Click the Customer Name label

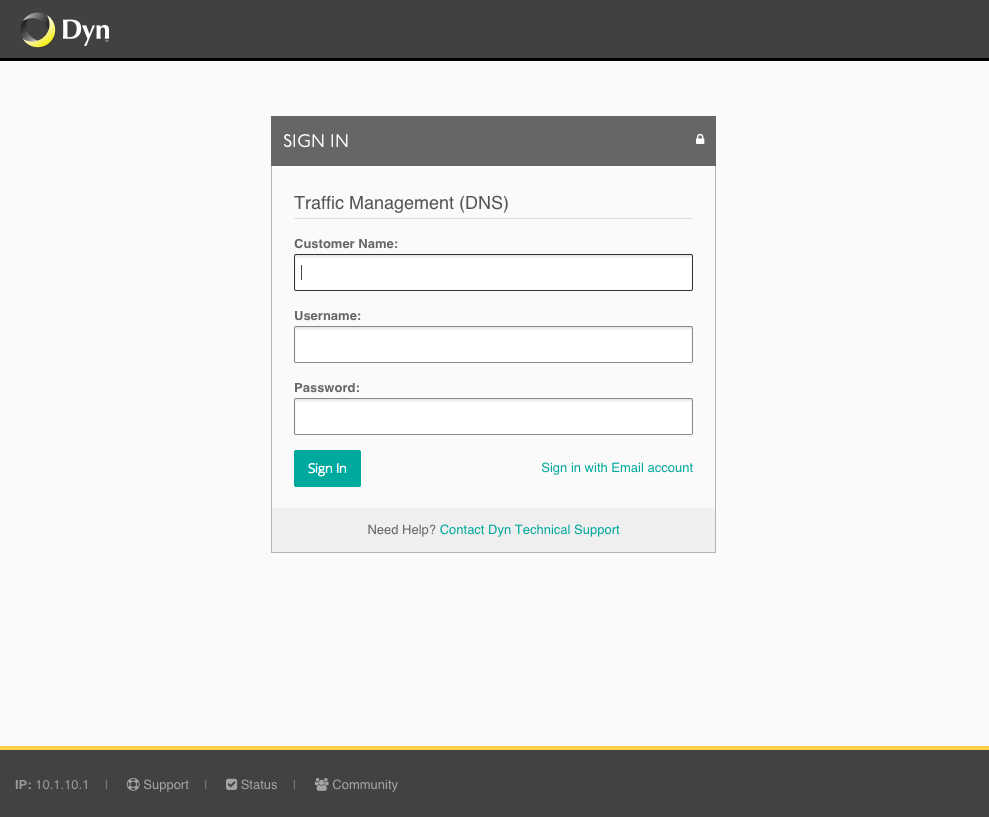pyautogui.click(x=346, y=243)
